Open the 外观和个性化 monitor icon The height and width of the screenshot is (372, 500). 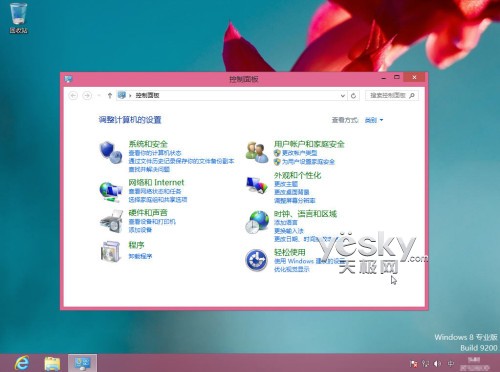(x=257, y=185)
